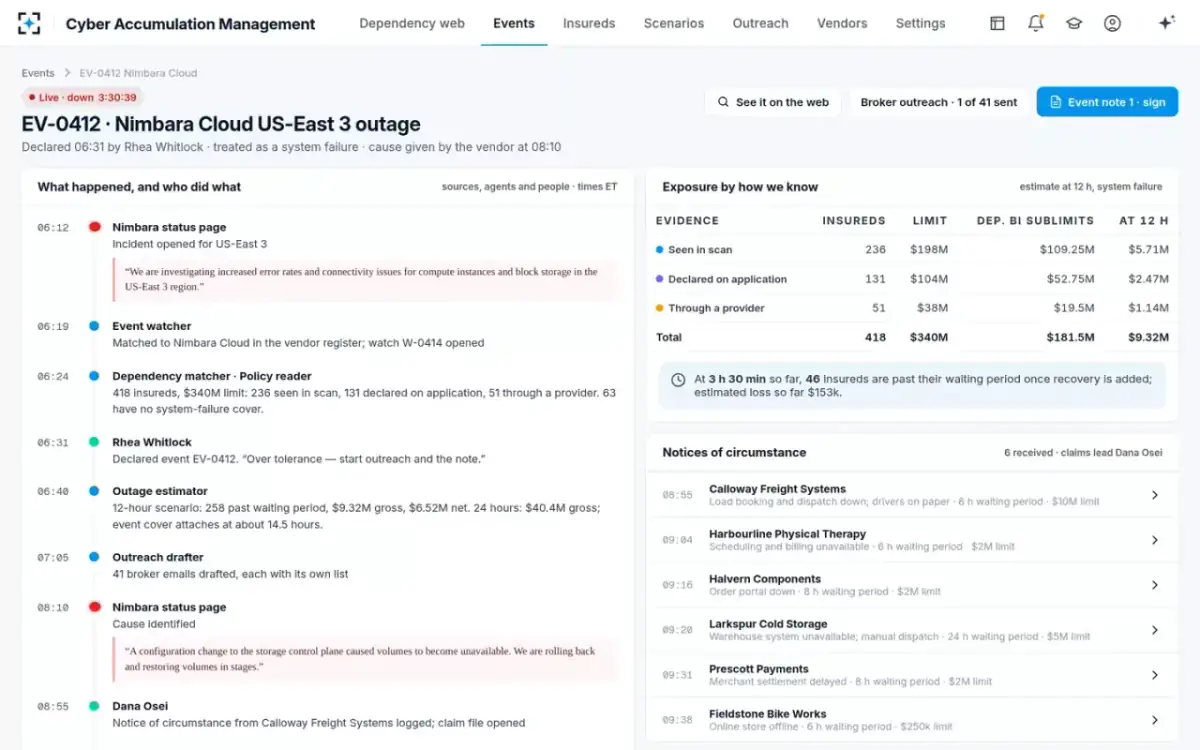Viewport: 1200px width, 750px height.
Task: Open the layout panel icon
Action: click(997, 23)
